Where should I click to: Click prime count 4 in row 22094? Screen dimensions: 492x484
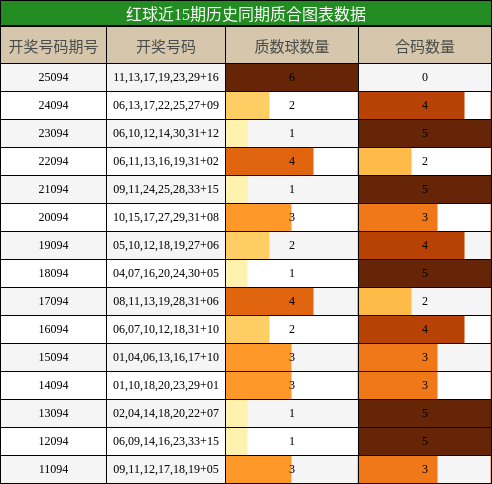(292, 161)
